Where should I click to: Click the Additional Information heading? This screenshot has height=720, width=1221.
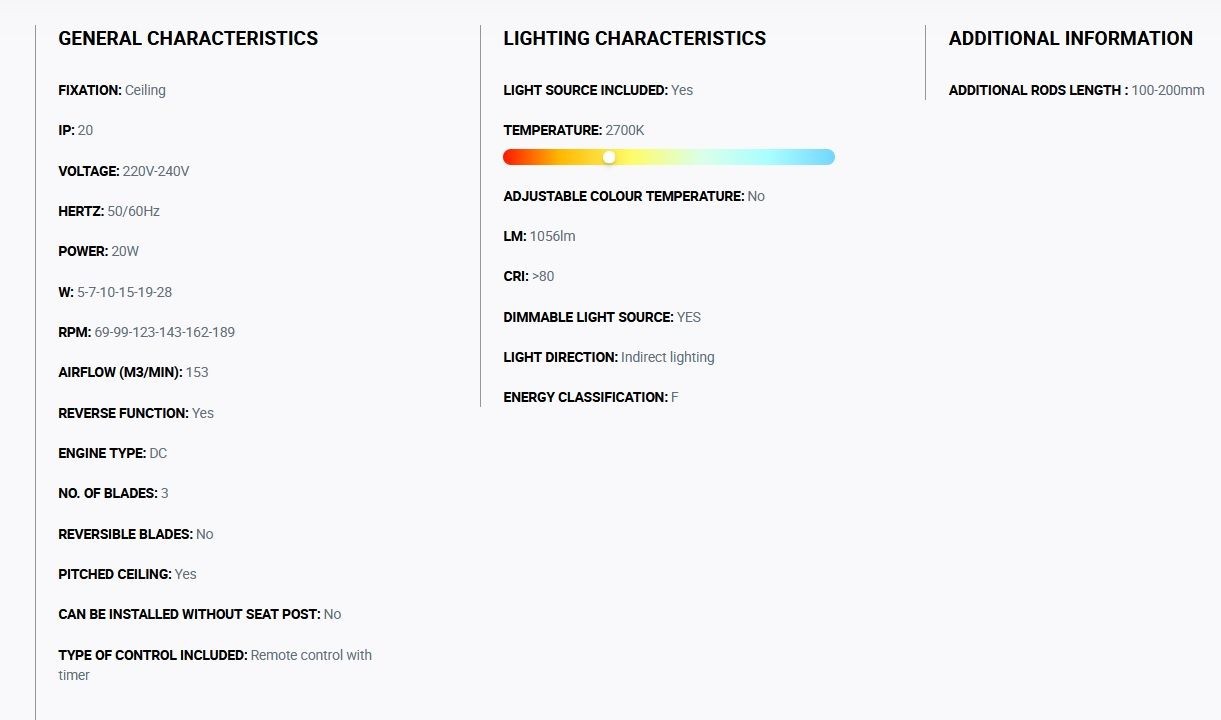(x=1070, y=39)
